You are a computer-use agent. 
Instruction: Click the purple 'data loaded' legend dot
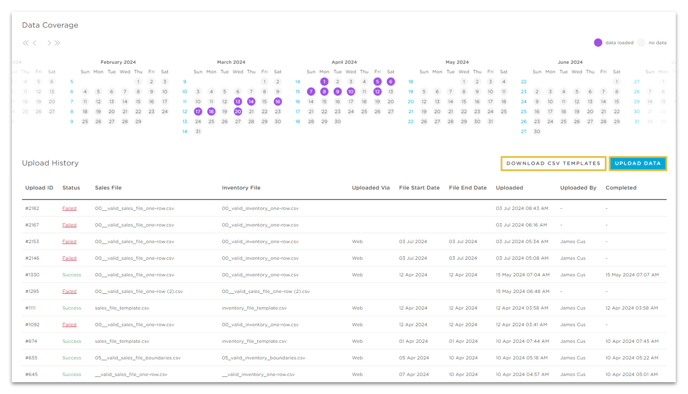click(598, 43)
